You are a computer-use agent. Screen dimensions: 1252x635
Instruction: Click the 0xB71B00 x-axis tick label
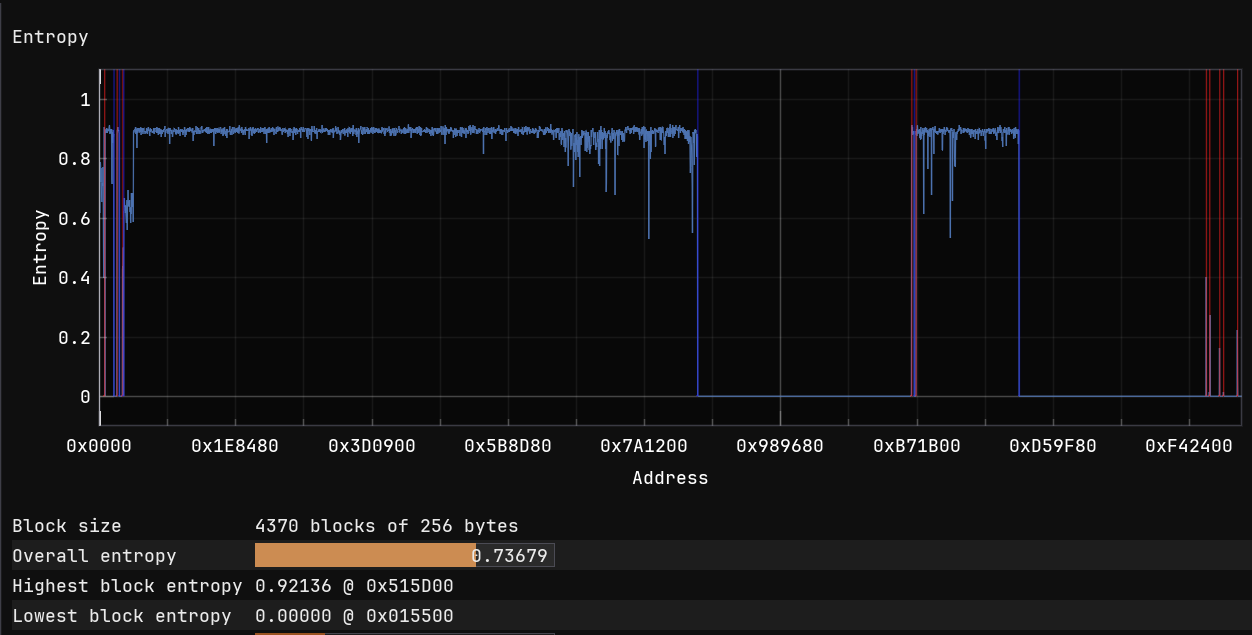click(916, 446)
